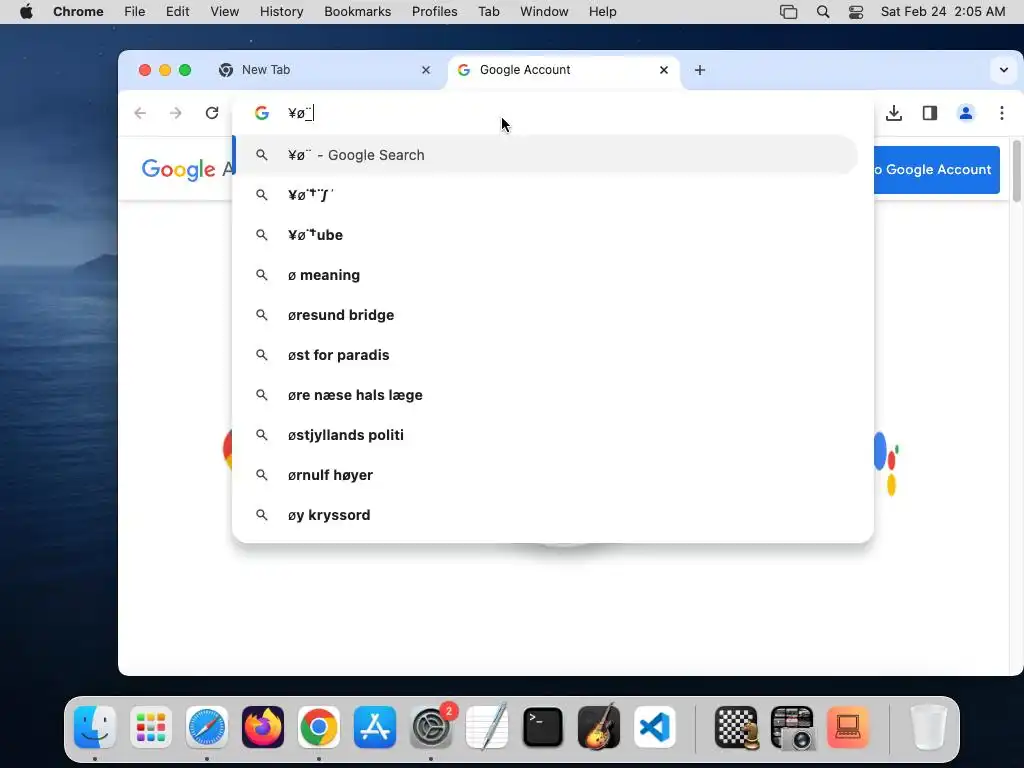1024x768 pixels.
Task: Select the 'øresund bridge' suggestion
Action: pos(546,315)
